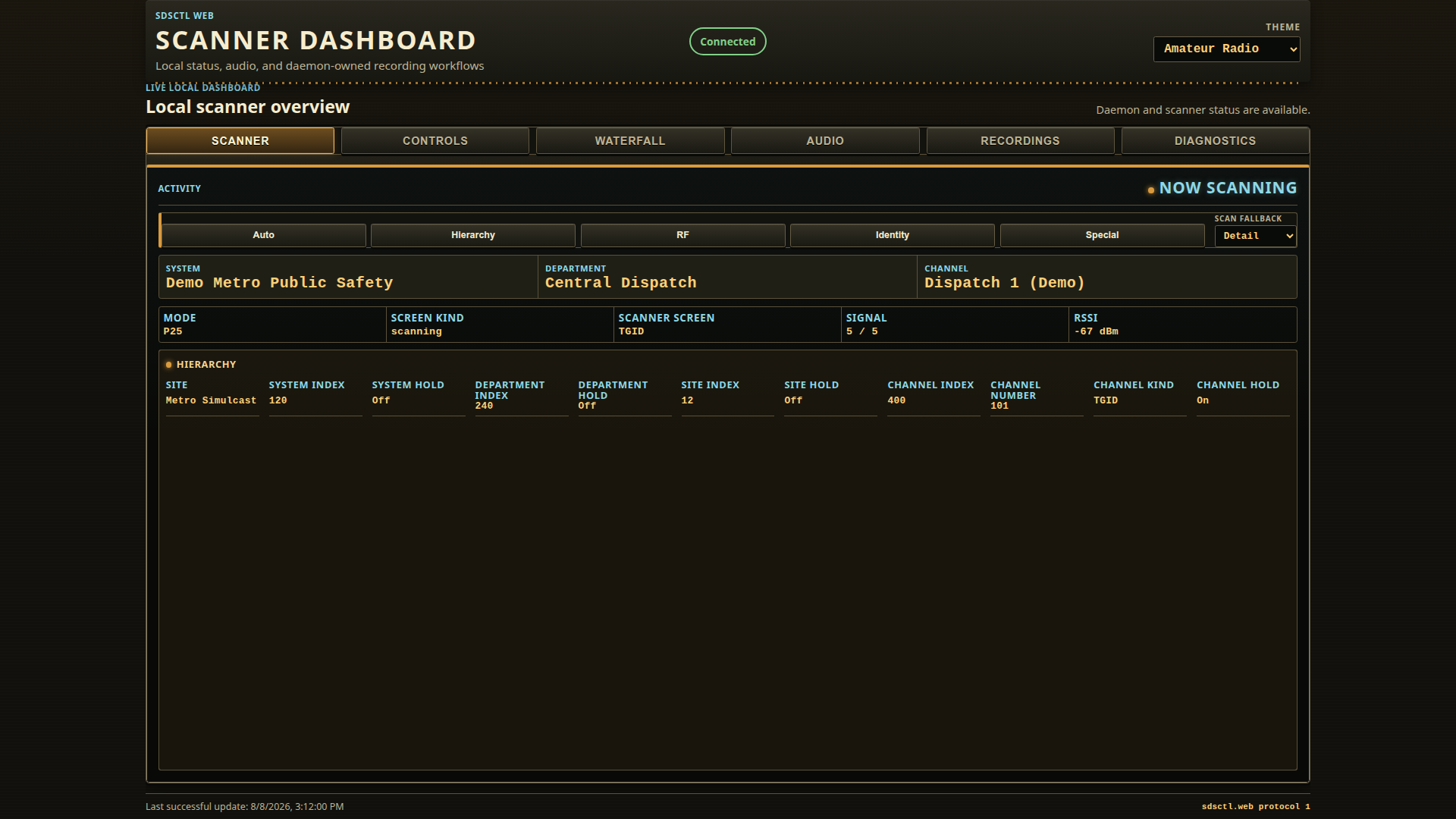
Task: Select the RF view button
Action: point(682,235)
